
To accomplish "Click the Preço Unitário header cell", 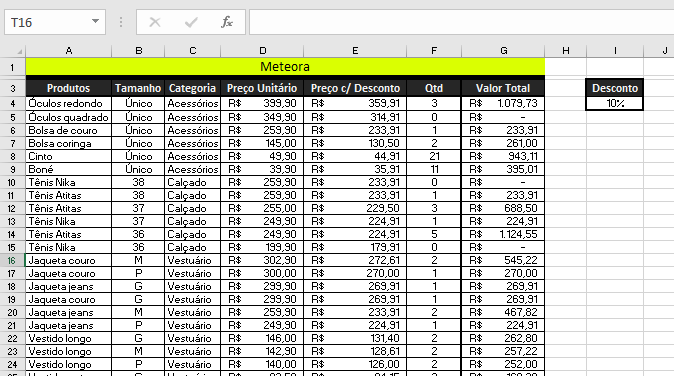I will click(262, 88).
